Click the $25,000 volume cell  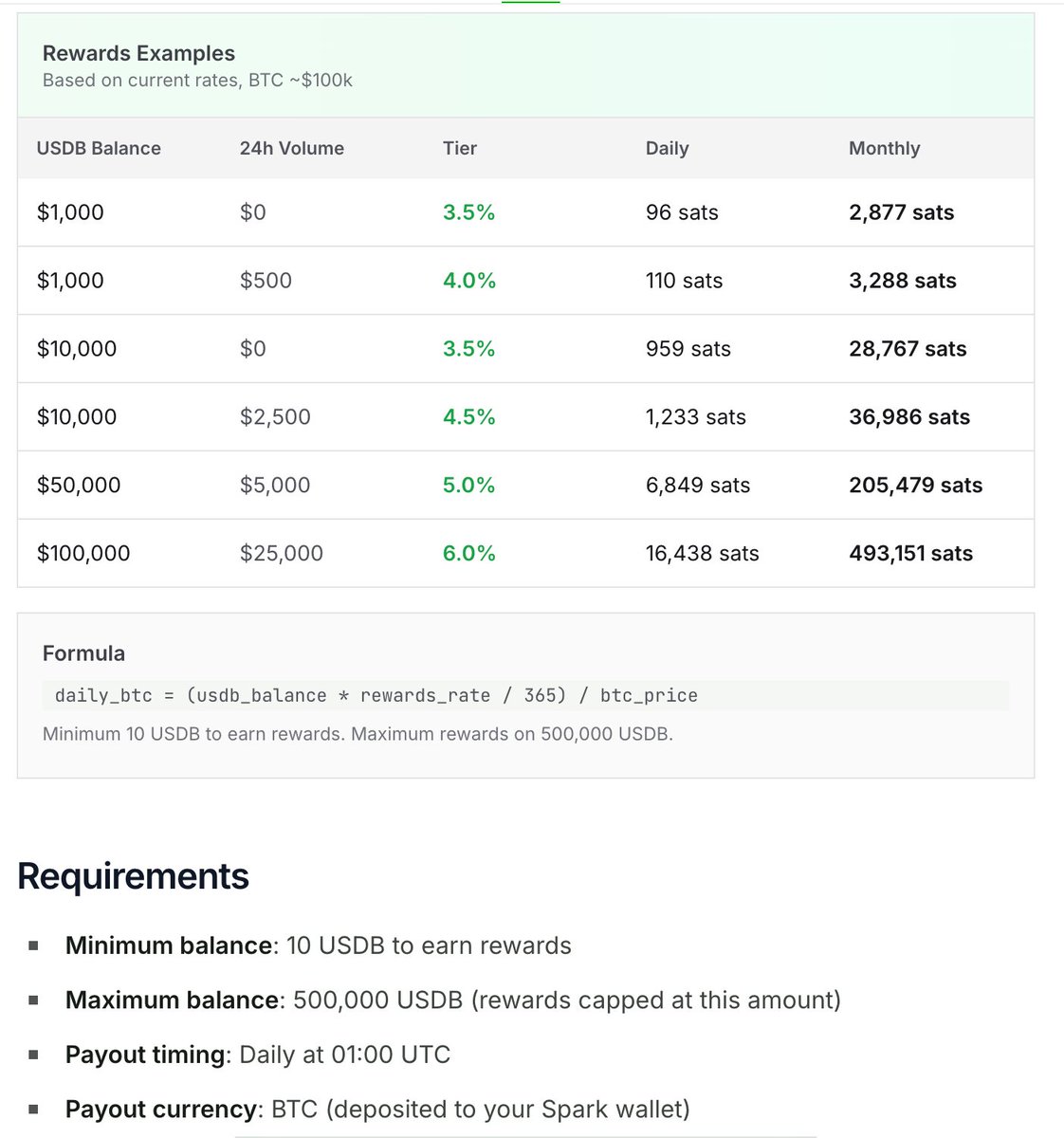(281, 553)
